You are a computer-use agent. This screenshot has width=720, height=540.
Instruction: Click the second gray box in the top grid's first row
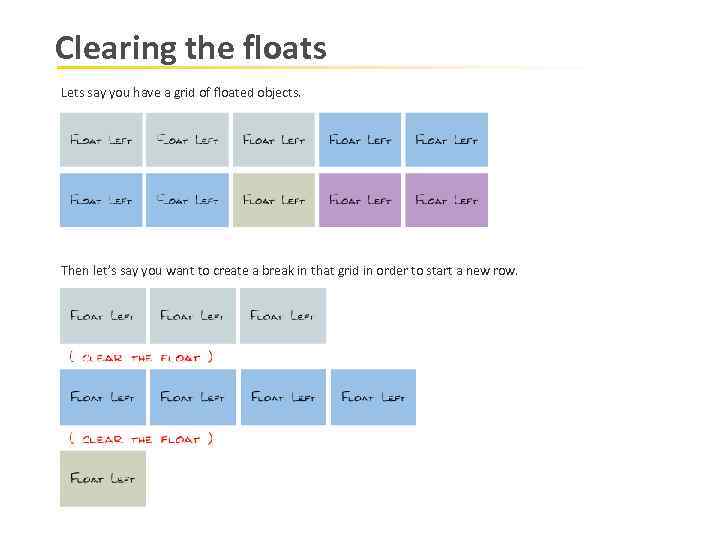187,140
